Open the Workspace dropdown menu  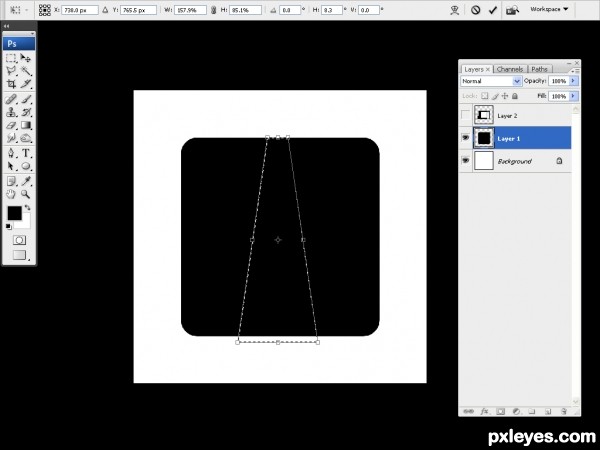click(549, 9)
